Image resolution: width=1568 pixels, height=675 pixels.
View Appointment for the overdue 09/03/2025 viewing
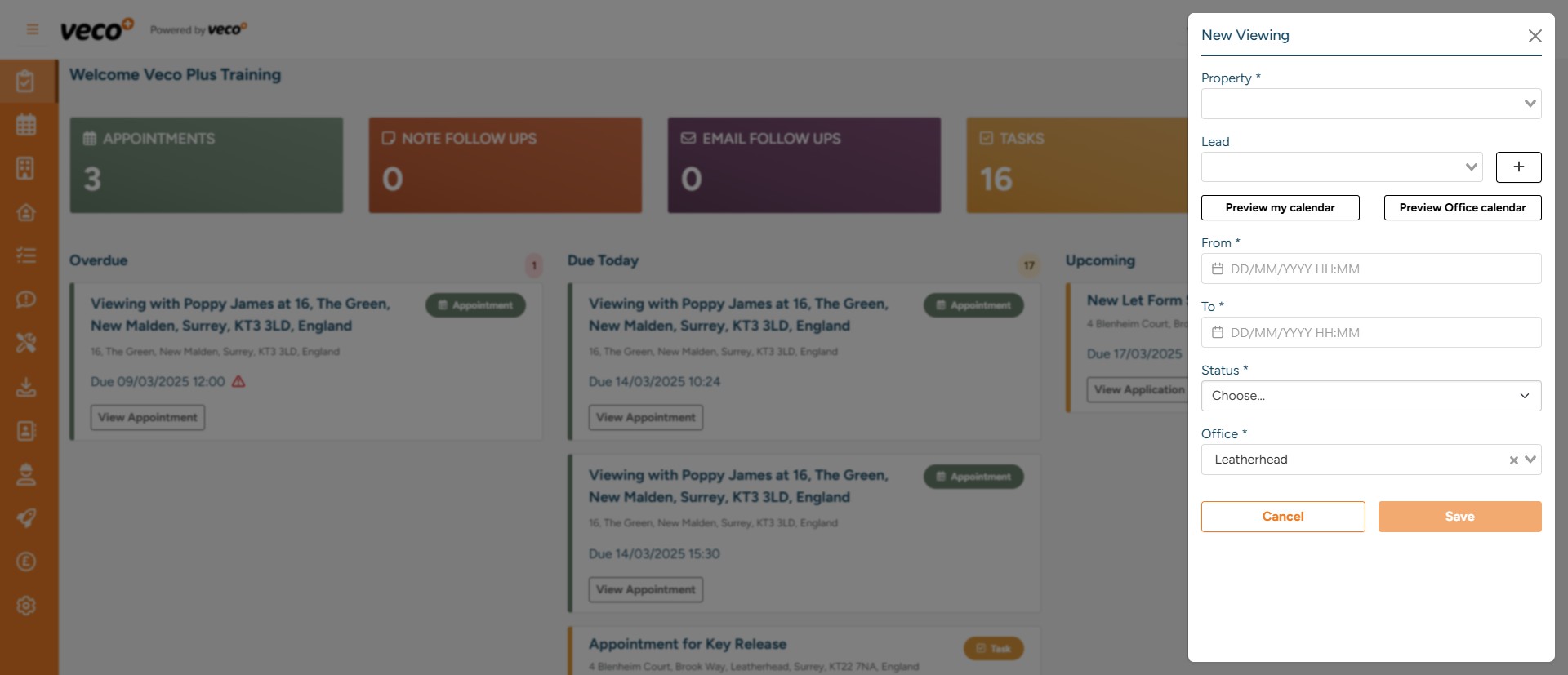[x=148, y=417]
